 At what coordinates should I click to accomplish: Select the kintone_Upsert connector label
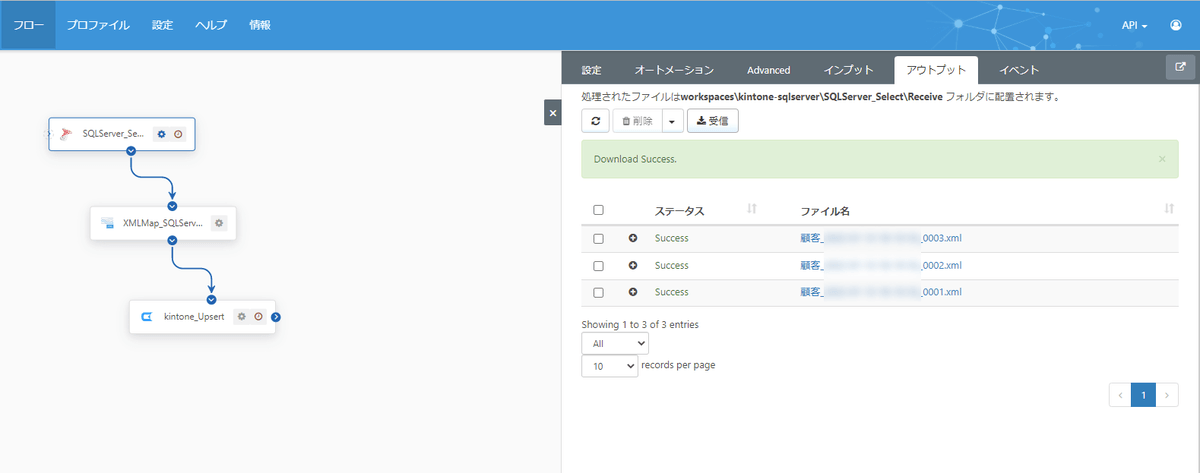[x=194, y=317]
